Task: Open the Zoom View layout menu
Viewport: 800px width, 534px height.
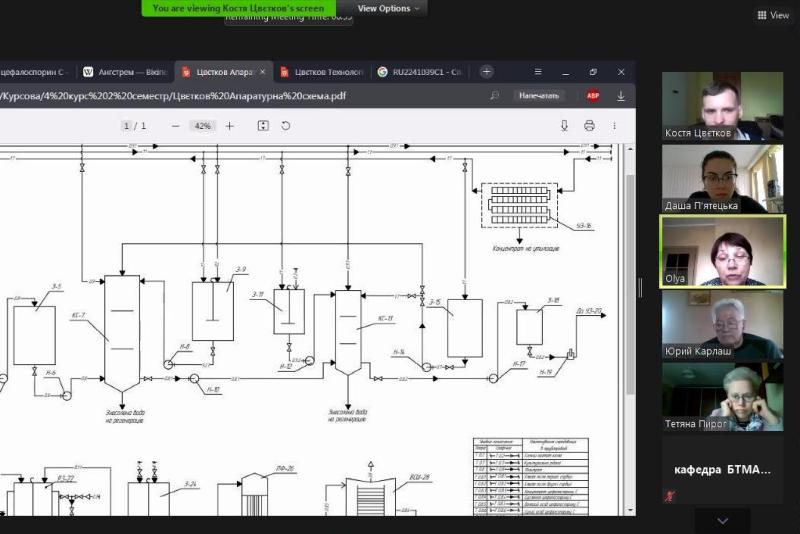Action: [x=773, y=15]
